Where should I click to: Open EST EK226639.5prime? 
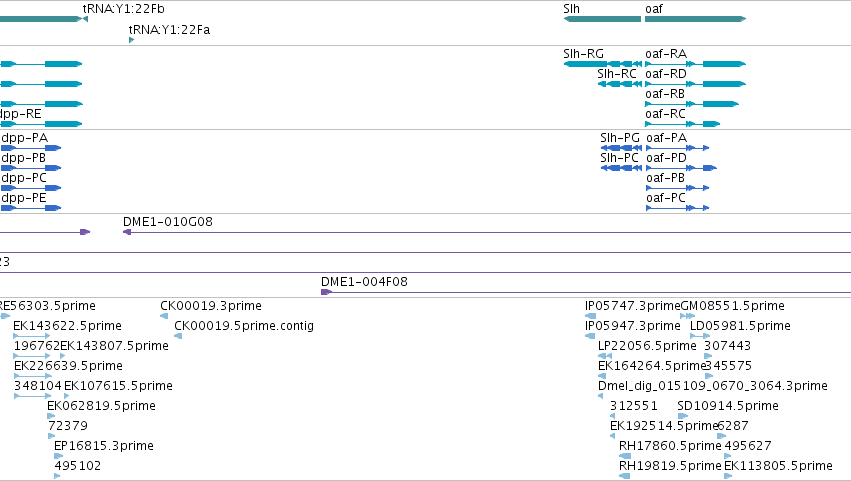pyautogui.click(x=68, y=366)
